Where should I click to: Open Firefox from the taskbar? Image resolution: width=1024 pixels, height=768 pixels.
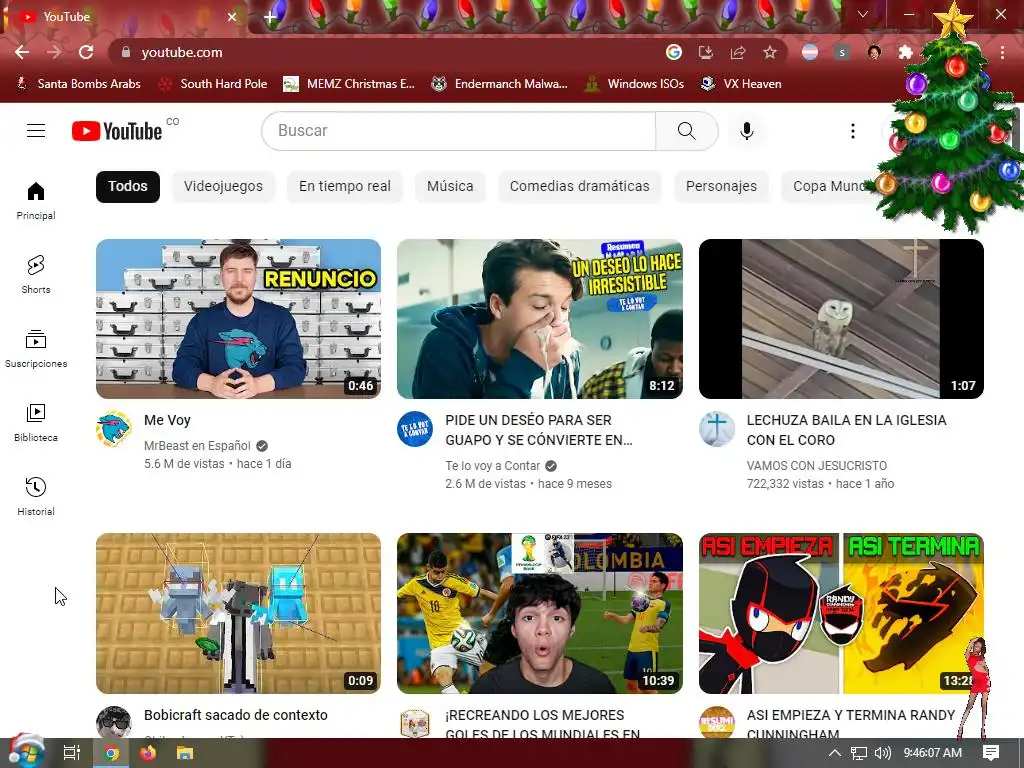[x=148, y=753]
